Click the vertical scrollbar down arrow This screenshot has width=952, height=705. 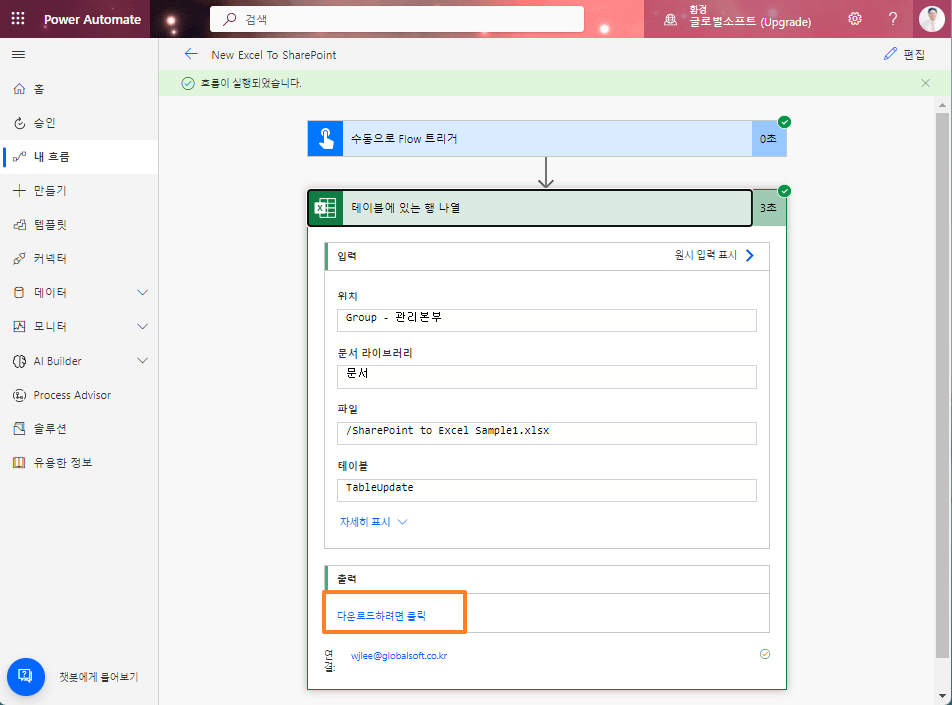[942, 696]
